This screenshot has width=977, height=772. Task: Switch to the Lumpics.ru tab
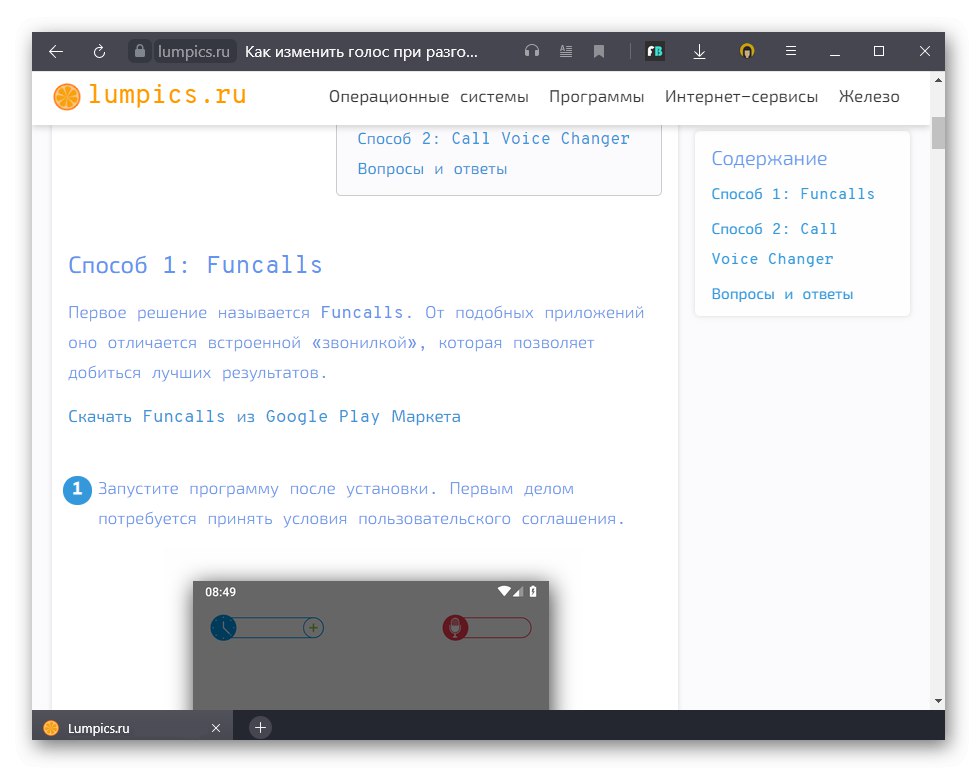click(x=100, y=727)
